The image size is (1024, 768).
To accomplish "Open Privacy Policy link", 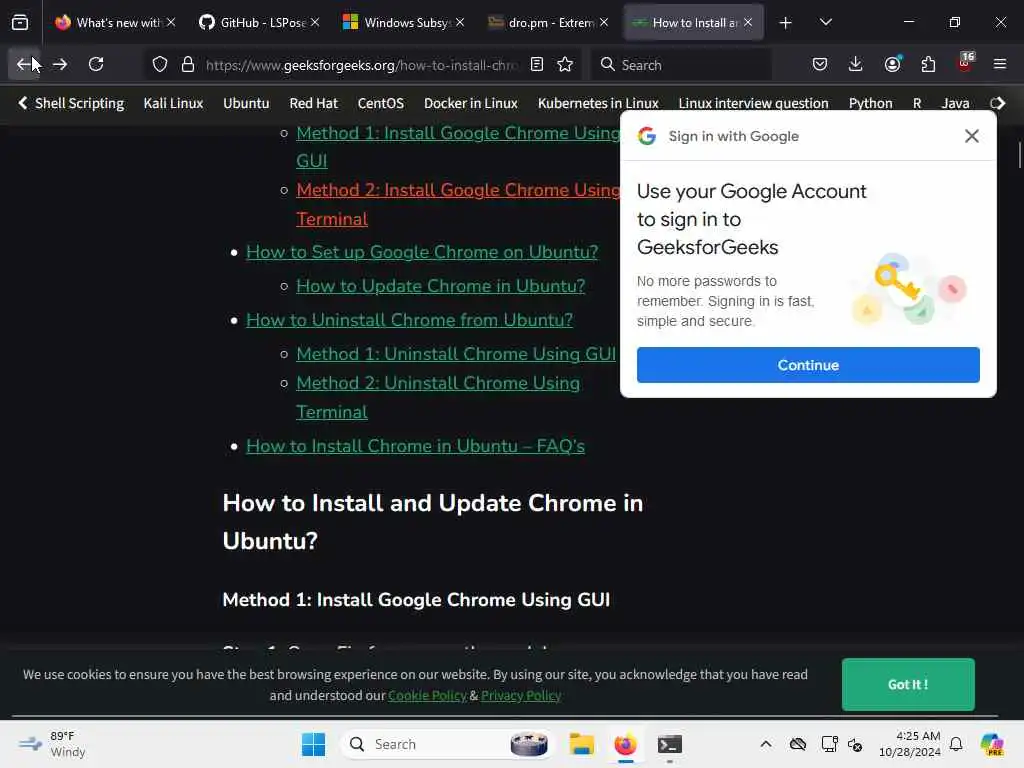I will 520,696.
